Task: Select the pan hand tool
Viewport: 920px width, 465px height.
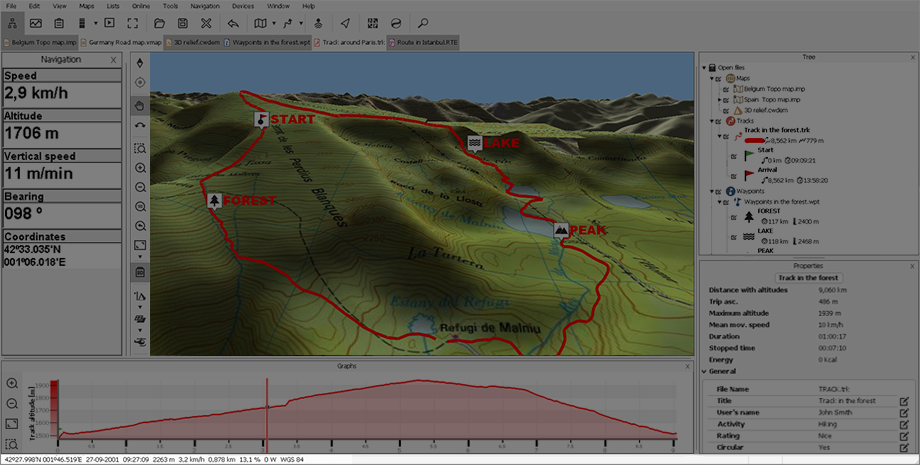Action: 139,105
